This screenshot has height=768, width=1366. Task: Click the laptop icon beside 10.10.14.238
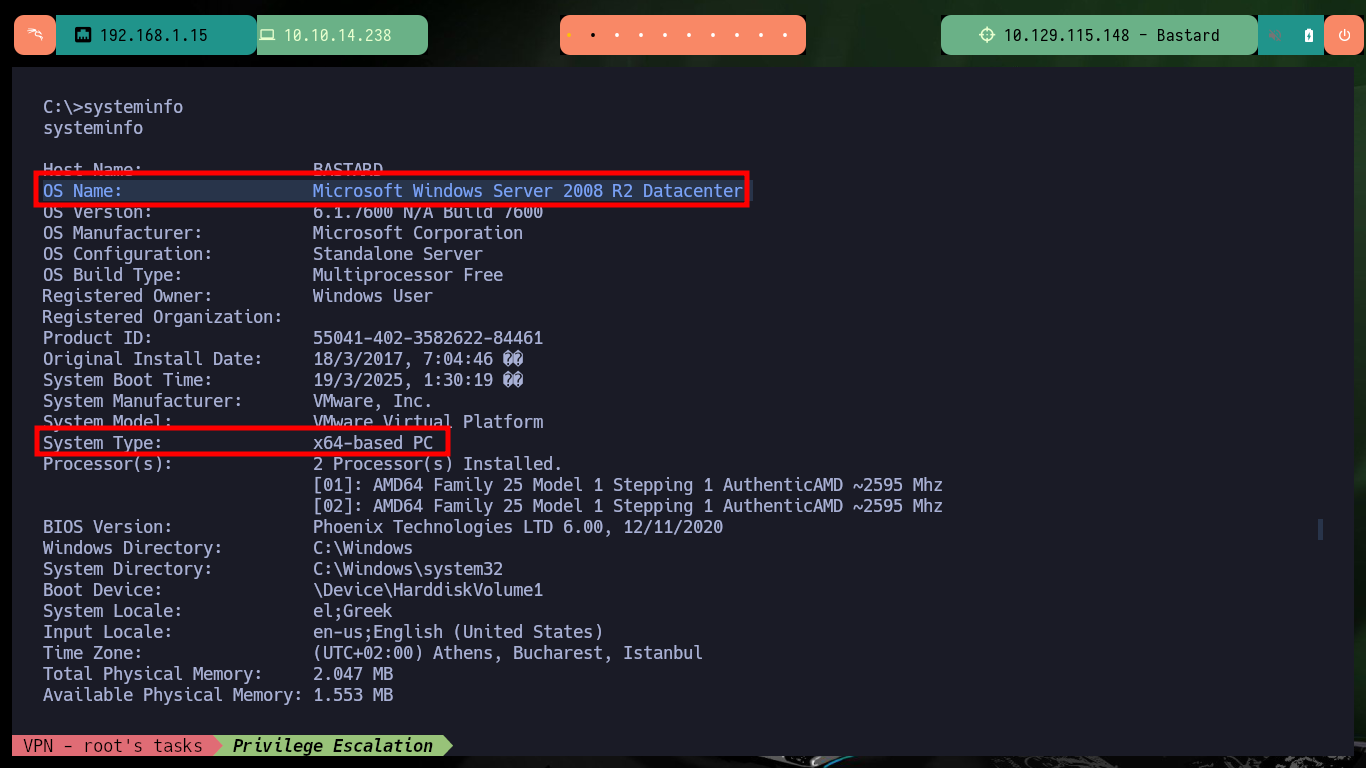[267, 35]
